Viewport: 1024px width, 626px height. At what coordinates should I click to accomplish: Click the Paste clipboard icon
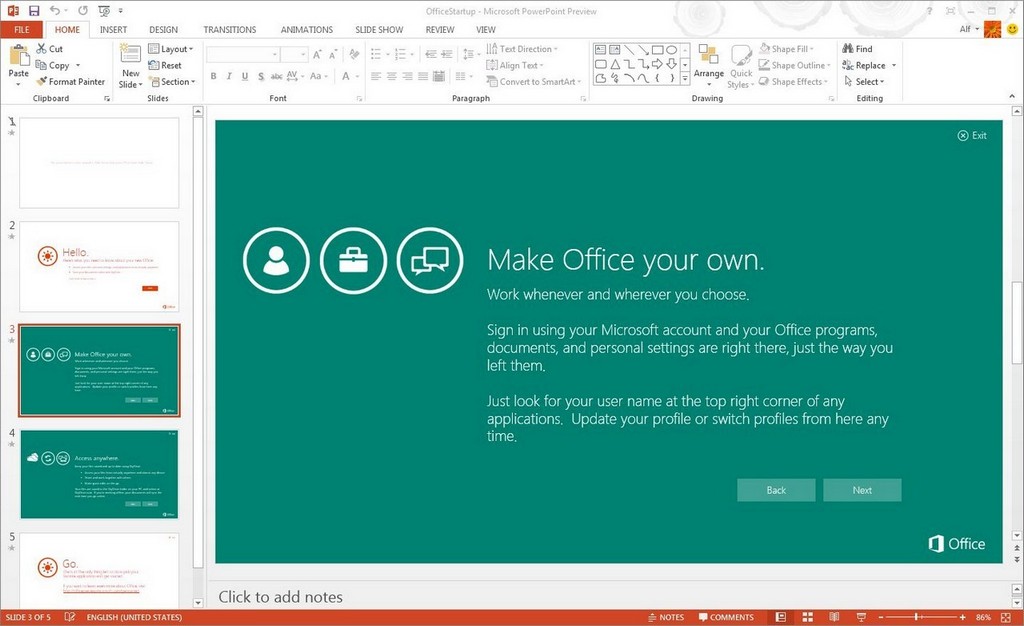pos(18,56)
